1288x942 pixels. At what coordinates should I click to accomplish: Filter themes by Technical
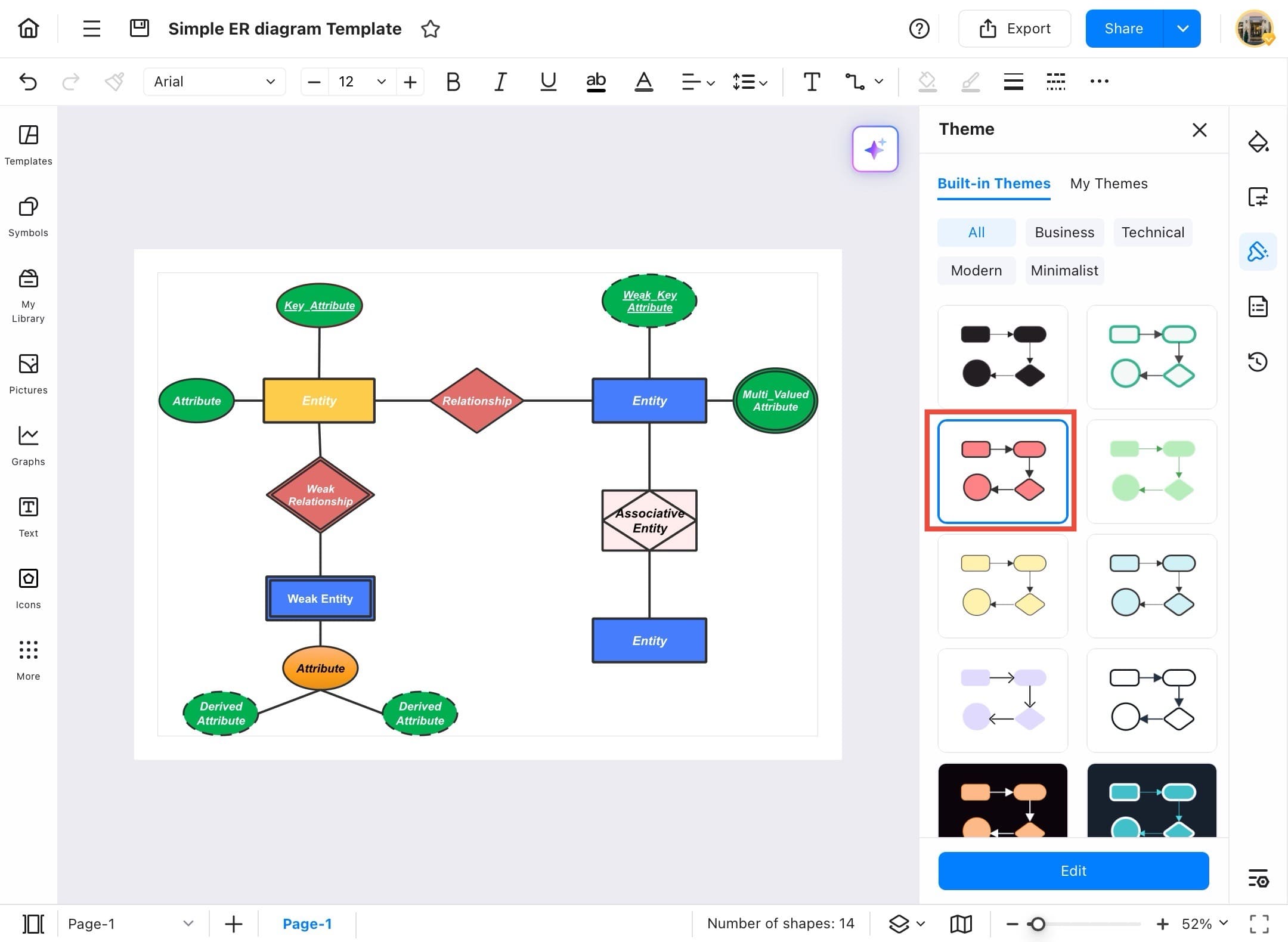point(1152,233)
